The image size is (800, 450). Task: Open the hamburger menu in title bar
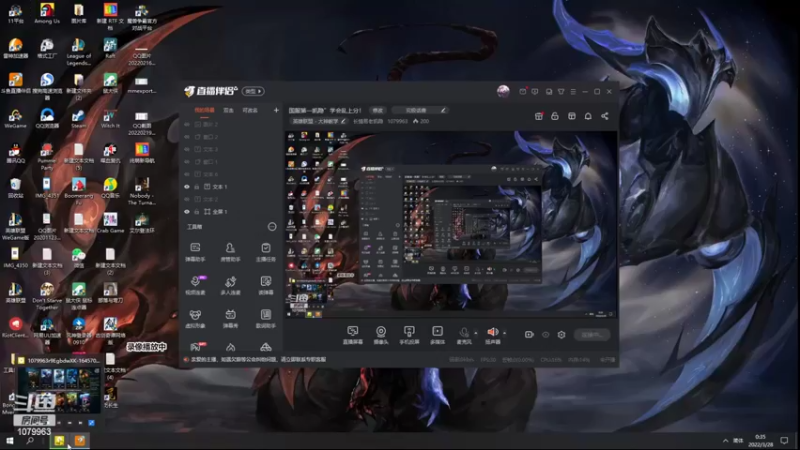(x=573, y=92)
